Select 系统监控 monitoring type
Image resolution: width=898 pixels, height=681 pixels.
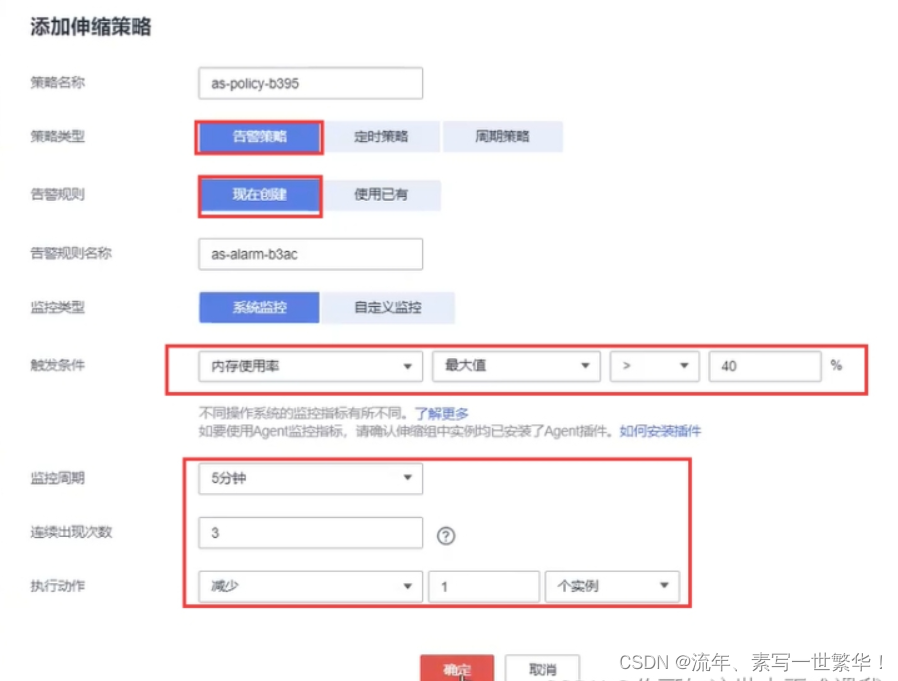click(x=259, y=308)
